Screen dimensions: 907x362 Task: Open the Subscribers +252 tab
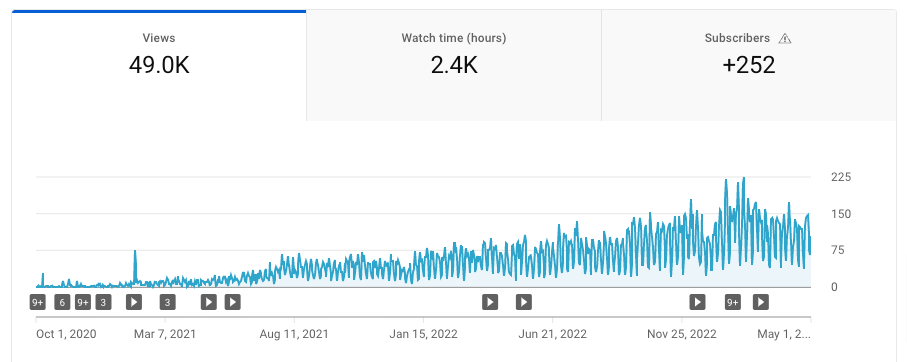[x=749, y=65]
